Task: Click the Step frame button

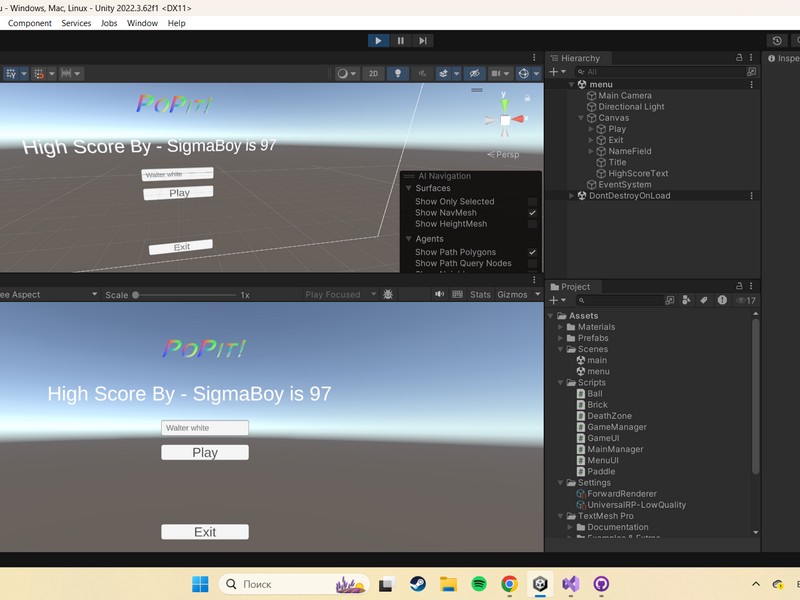Action: tap(423, 41)
